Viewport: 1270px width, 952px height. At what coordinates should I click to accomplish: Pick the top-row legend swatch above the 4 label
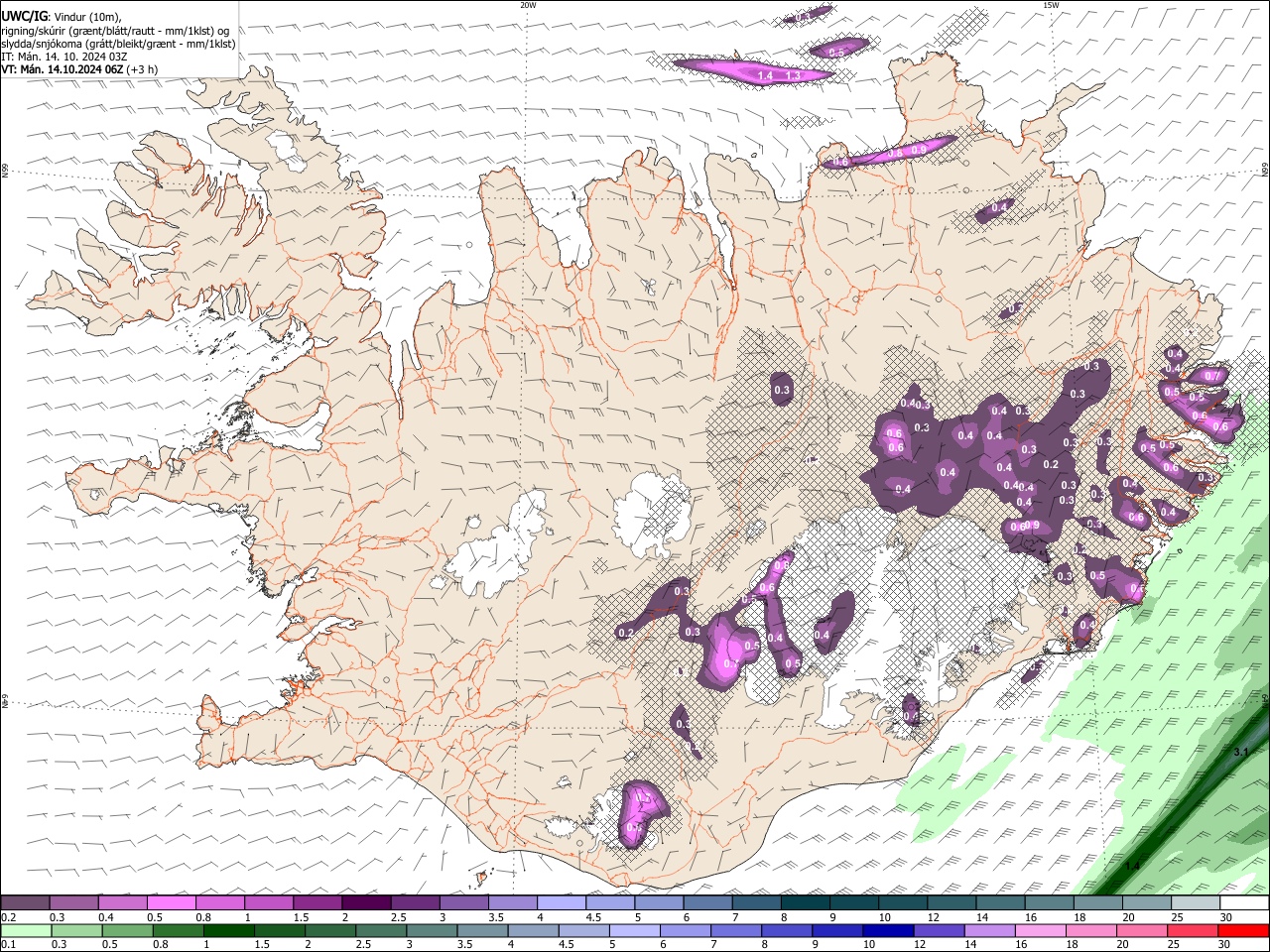562,903
